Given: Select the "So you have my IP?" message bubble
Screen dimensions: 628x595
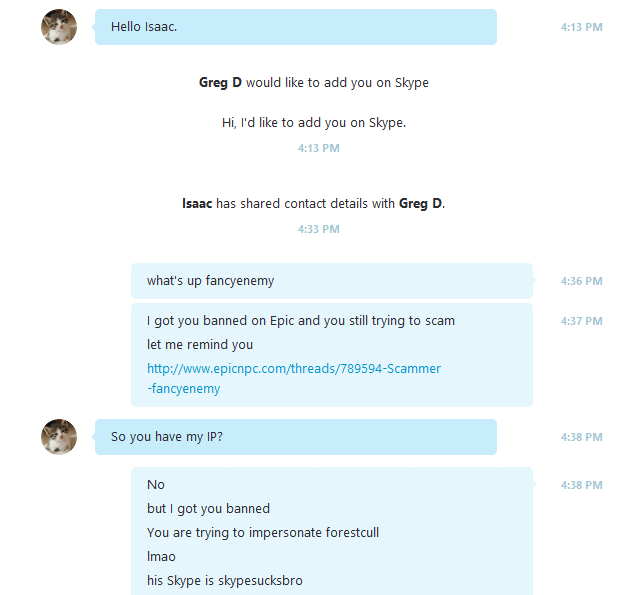Looking at the screenshot, I should (296, 437).
